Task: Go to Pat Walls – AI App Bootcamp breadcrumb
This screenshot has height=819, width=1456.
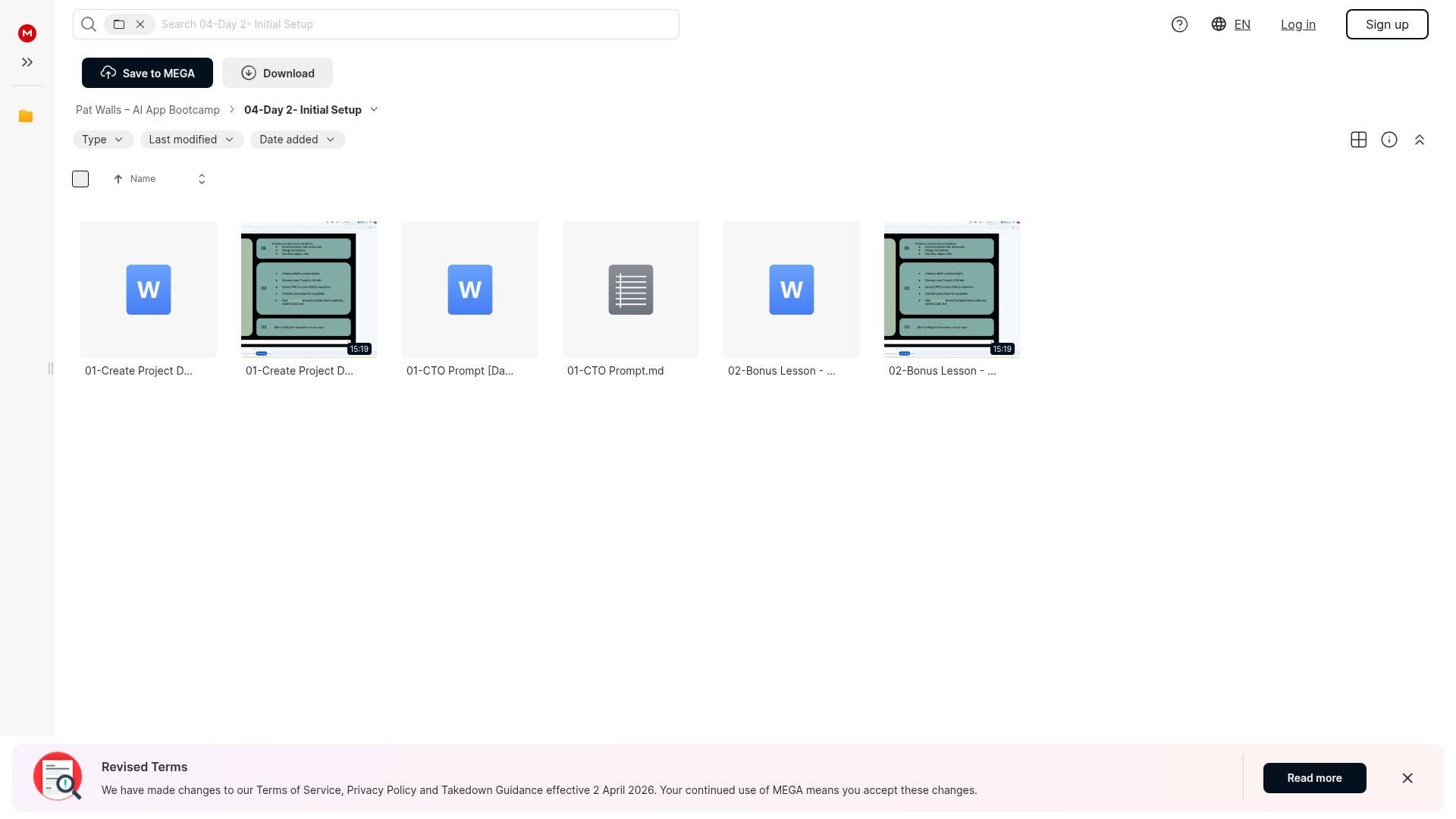Action: pyautogui.click(x=148, y=110)
